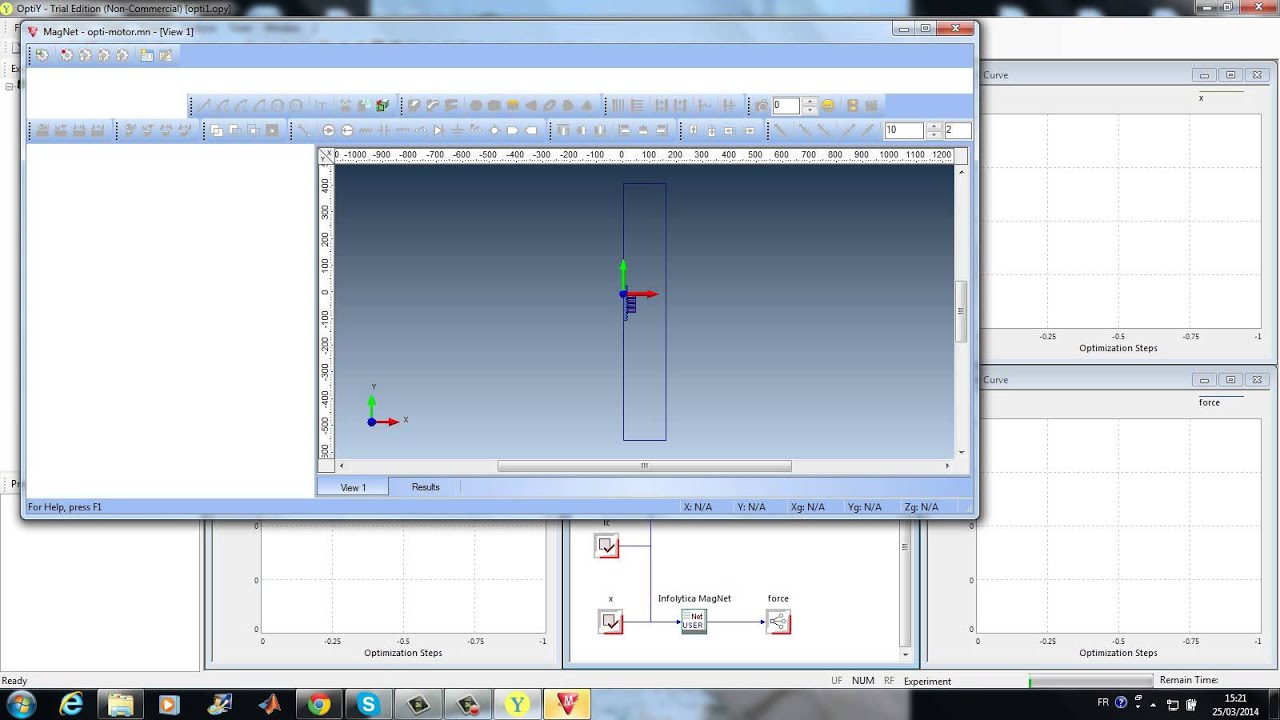Select the line drawing tool in MagNet toolbar
Viewport: 1280px width, 720px height.
(x=204, y=106)
